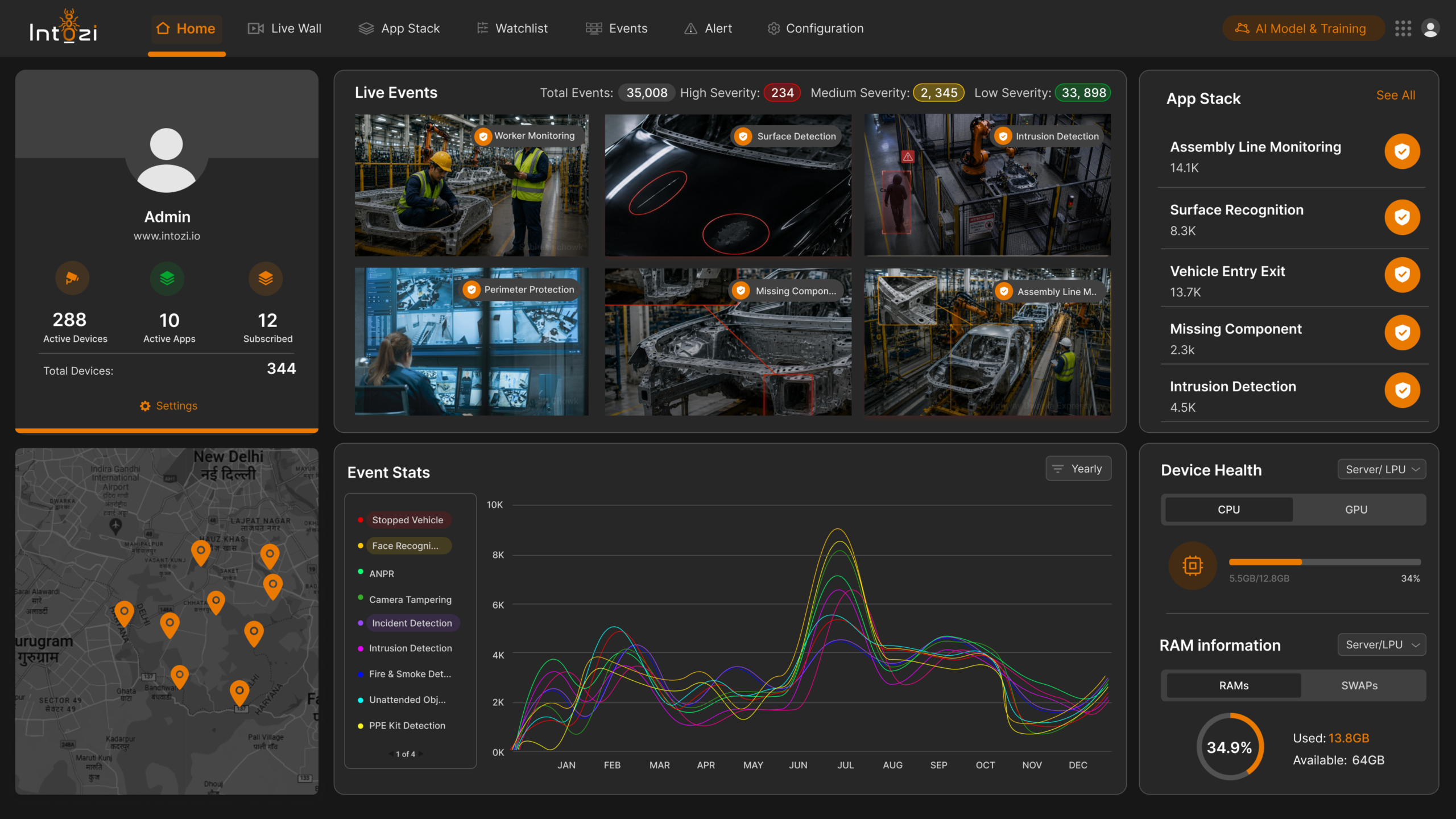
Task: Open RAM information Server/LPU dropdown
Action: point(1381,645)
